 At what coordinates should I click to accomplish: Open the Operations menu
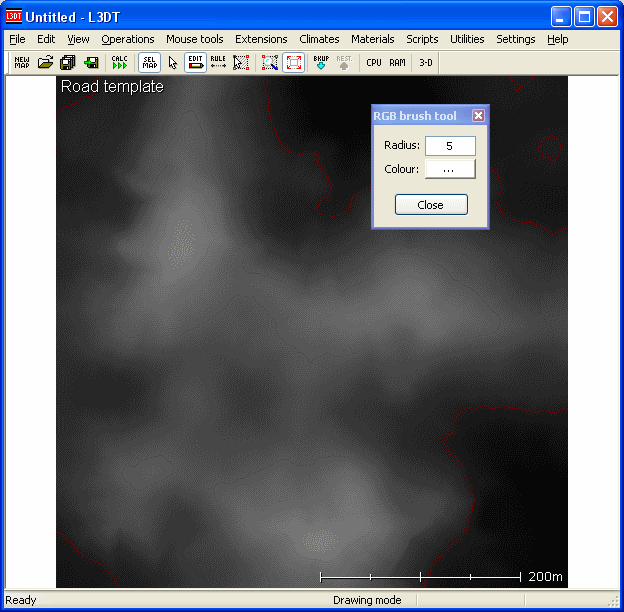click(128, 39)
